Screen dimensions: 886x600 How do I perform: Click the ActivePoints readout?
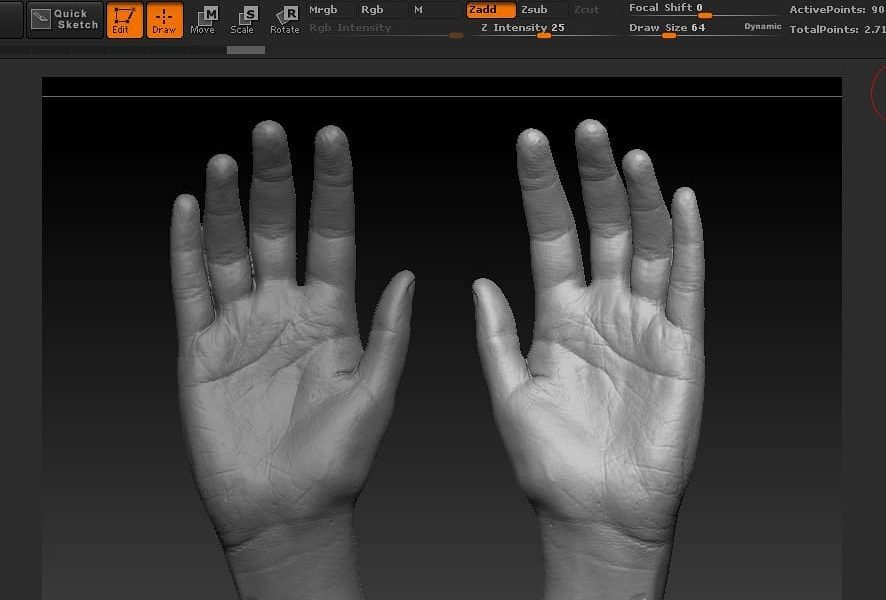tap(837, 10)
